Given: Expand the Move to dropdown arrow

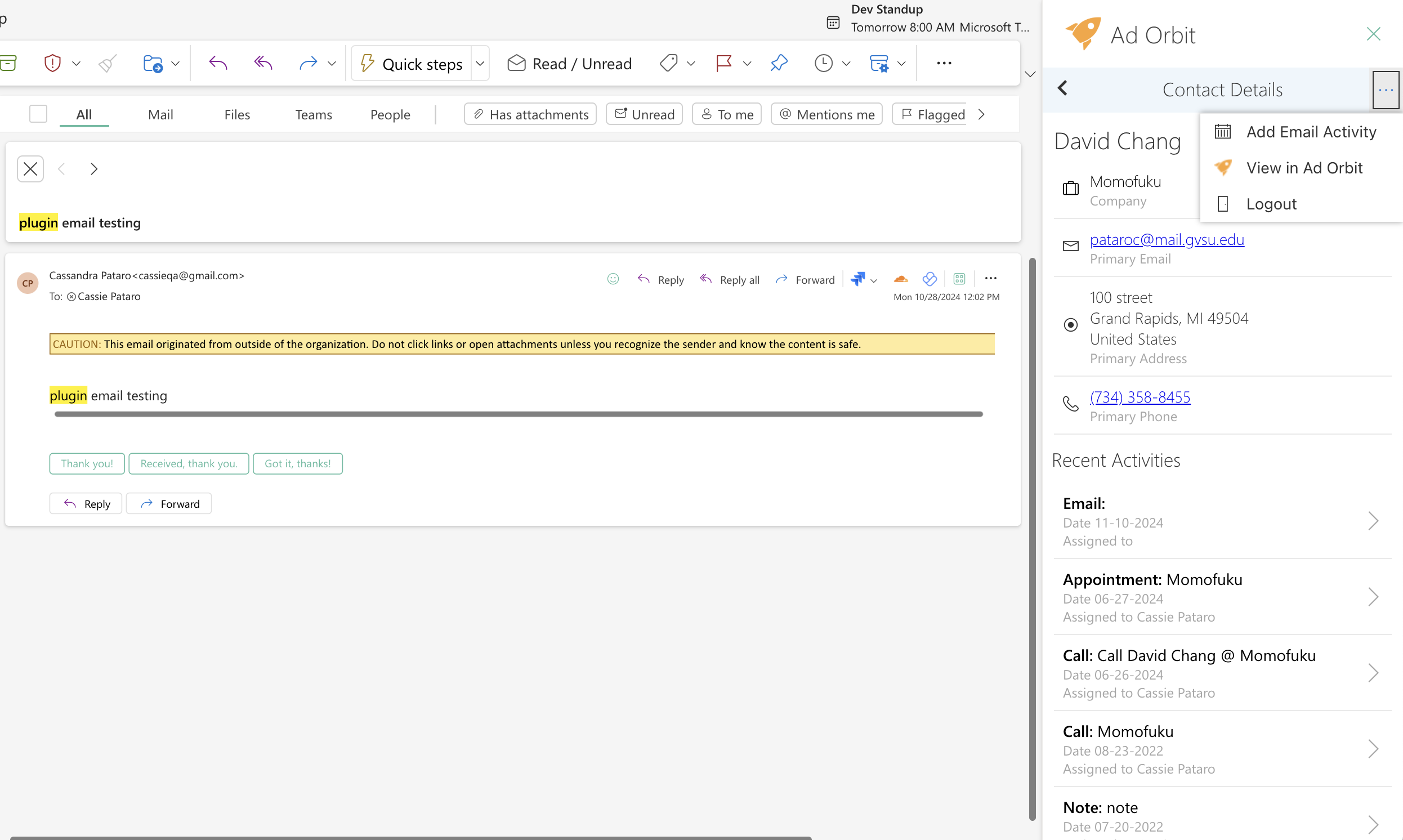Looking at the screenshot, I should point(175,64).
